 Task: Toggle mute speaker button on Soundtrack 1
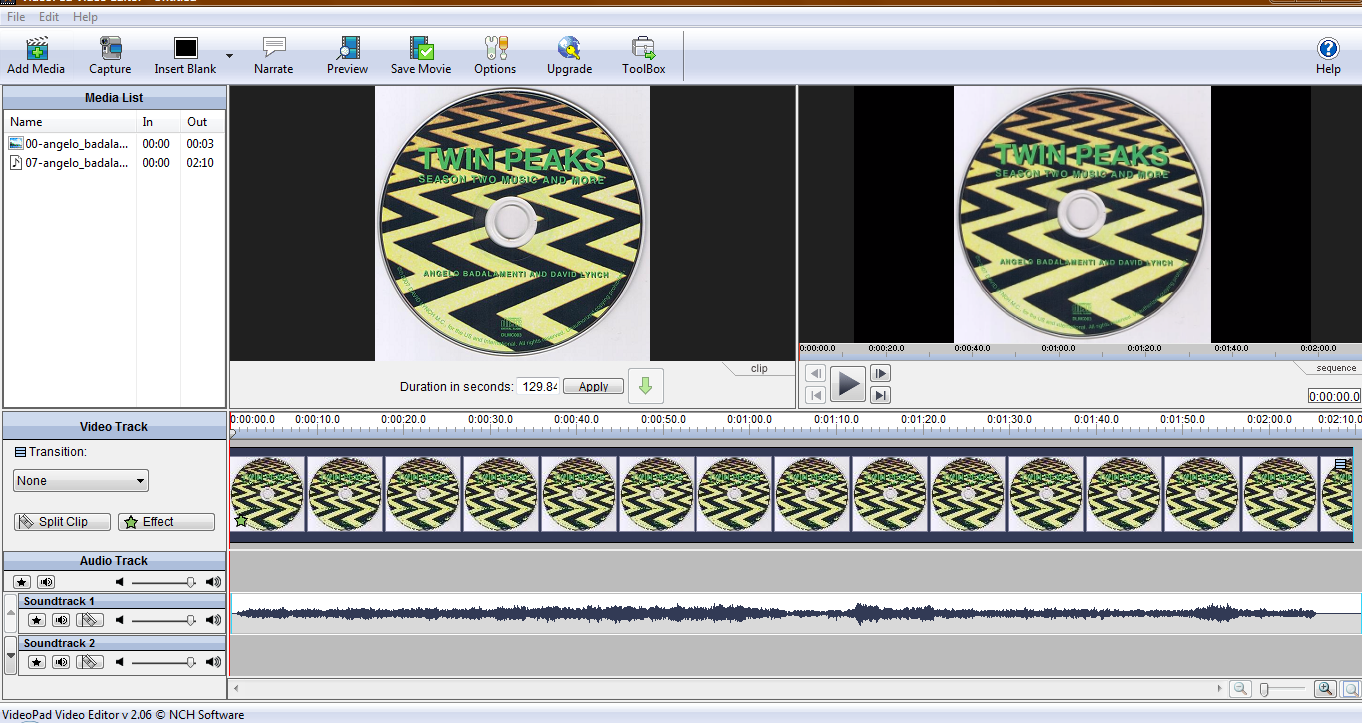62,620
